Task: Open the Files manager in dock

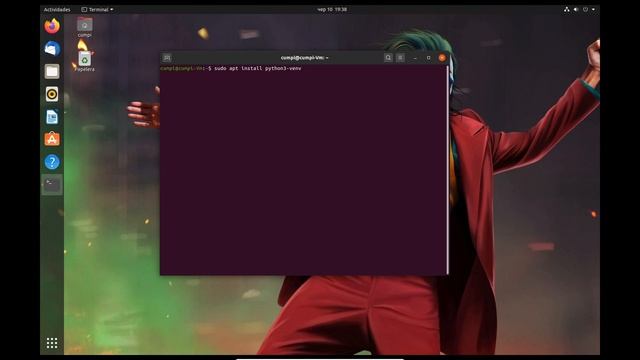Action: (x=52, y=71)
